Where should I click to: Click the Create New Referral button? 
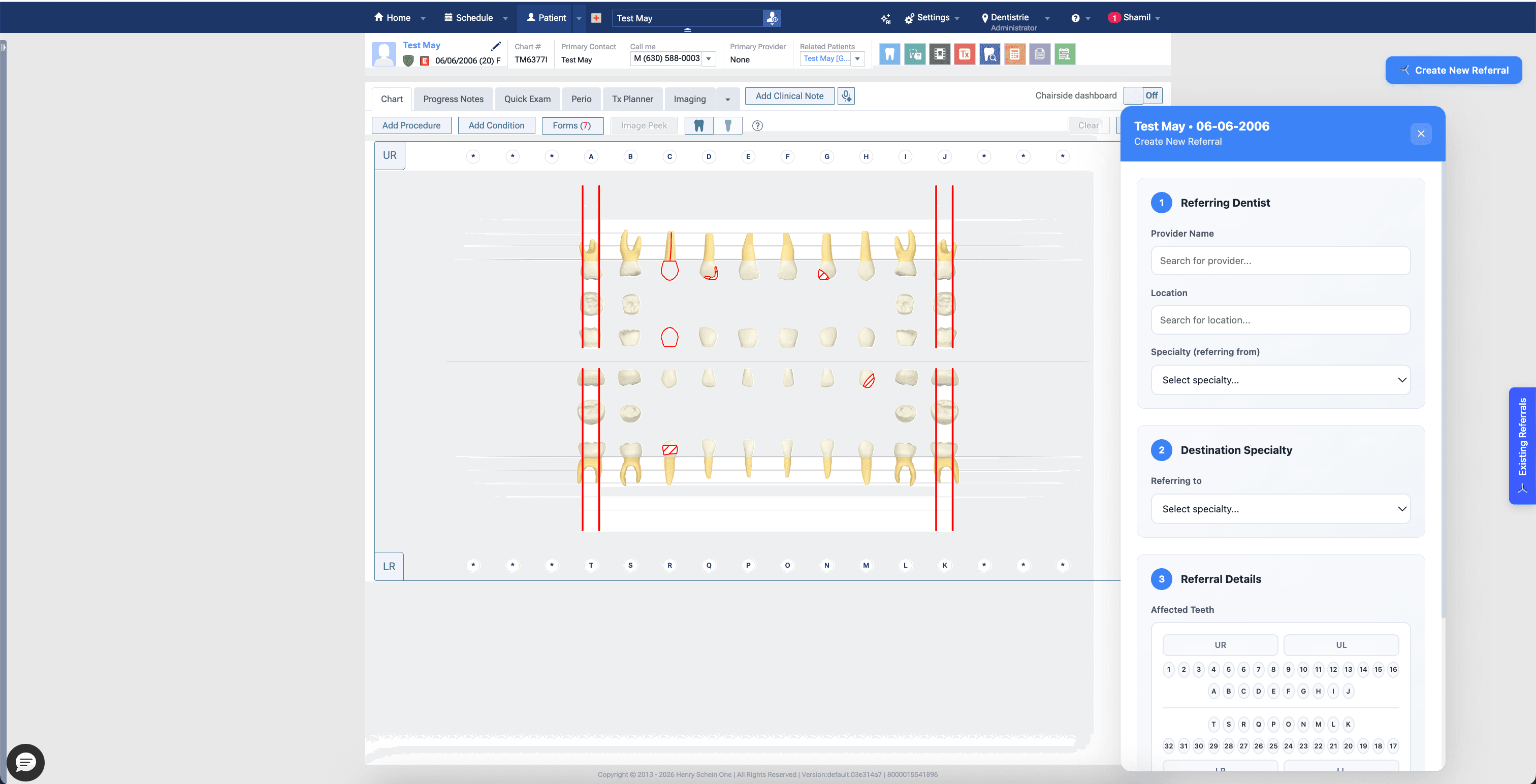1453,71
